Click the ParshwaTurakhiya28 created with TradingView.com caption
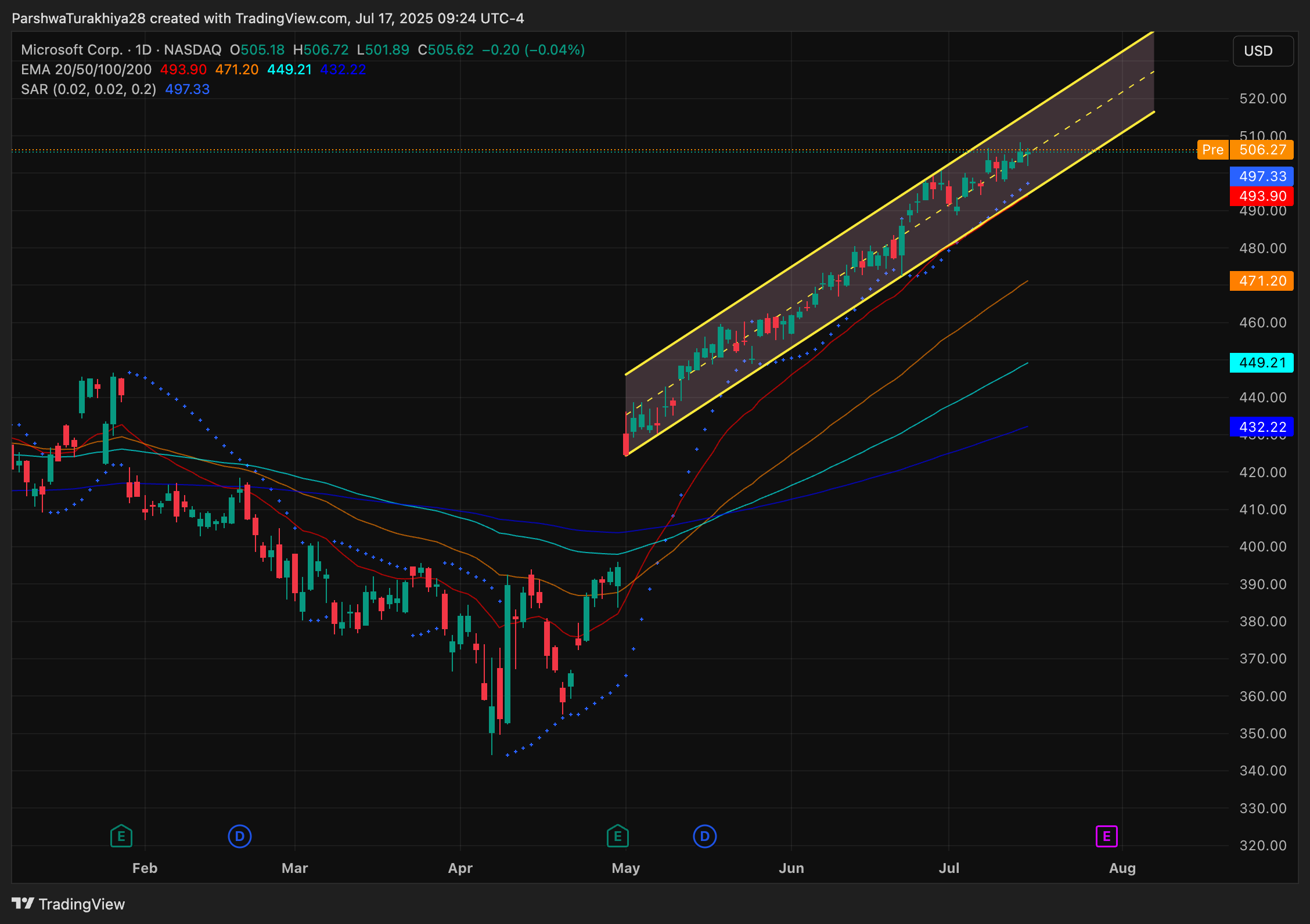This screenshot has width=1310, height=924. (x=268, y=19)
